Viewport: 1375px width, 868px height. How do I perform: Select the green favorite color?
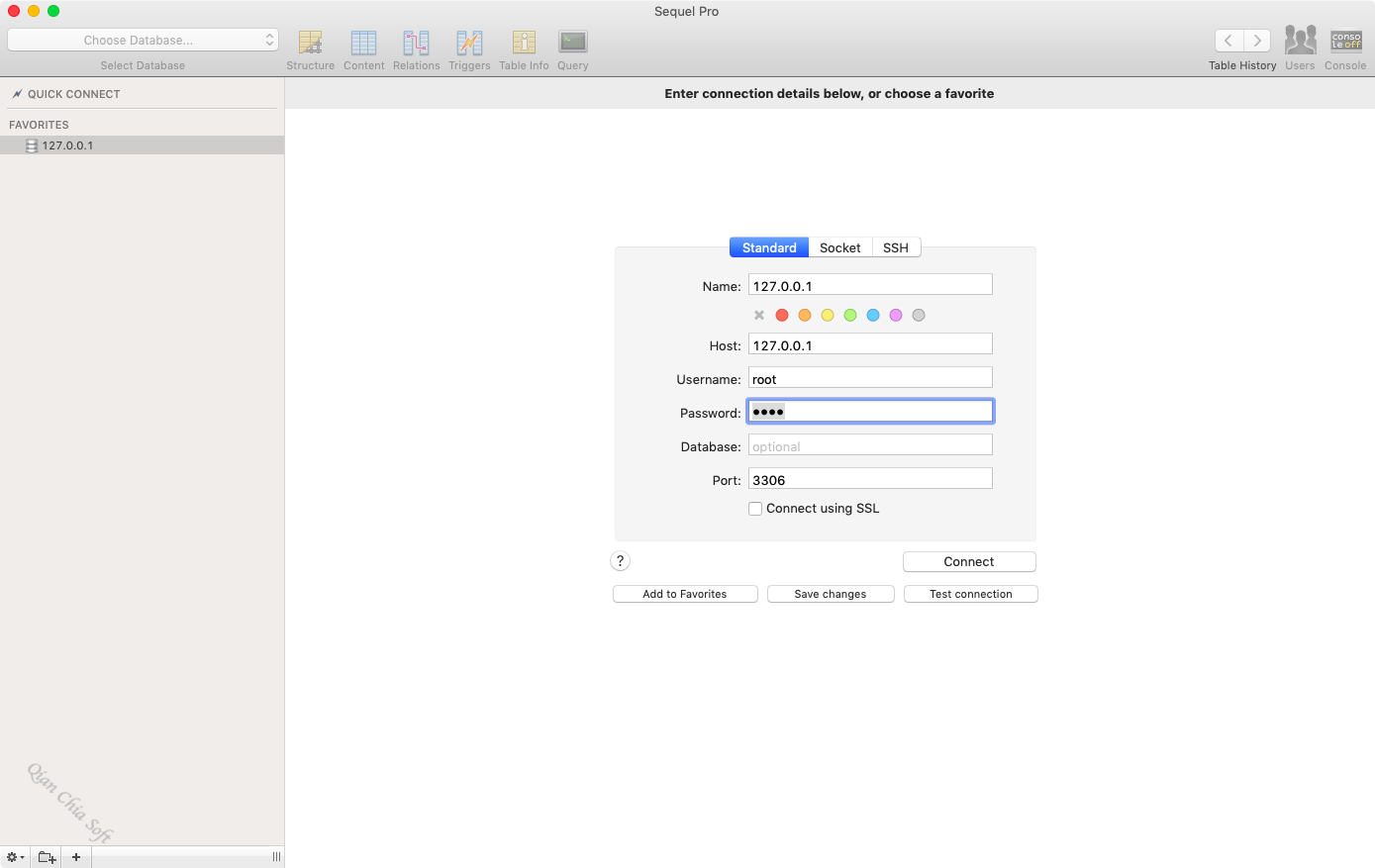click(x=850, y=316)
